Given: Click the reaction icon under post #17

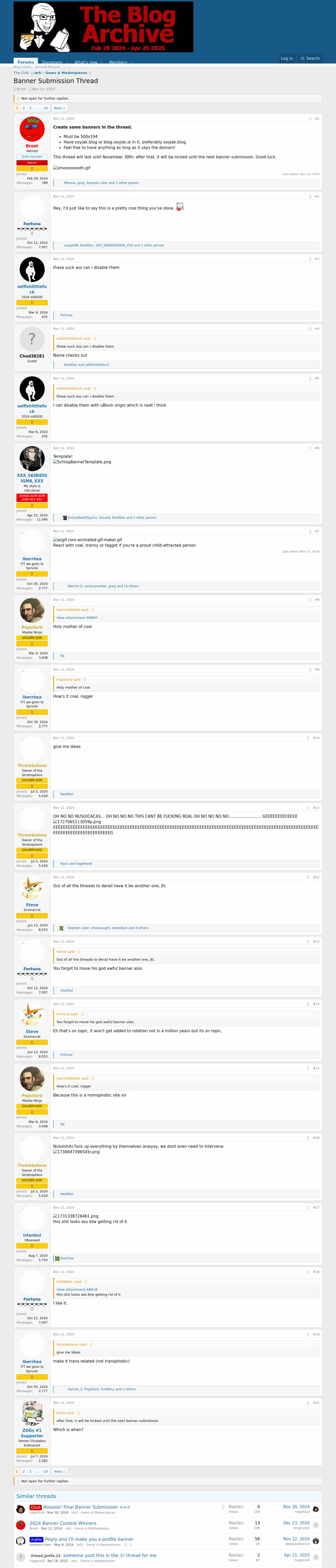Looking at the screenshot, I should (x=57, y=1258).
